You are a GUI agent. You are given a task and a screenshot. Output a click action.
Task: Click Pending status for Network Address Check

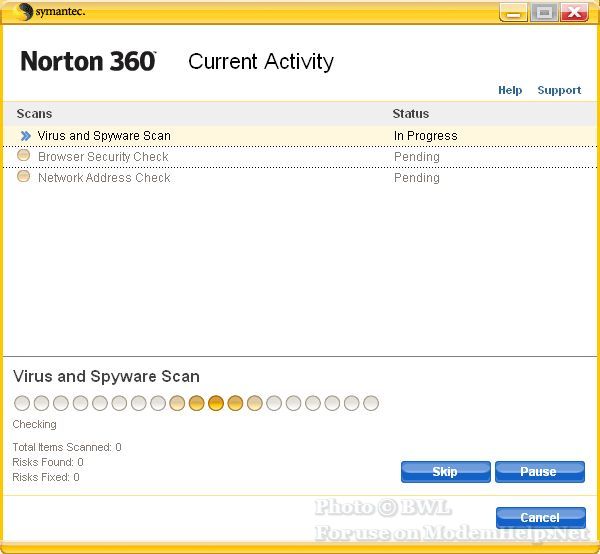(x=417, y=178)
